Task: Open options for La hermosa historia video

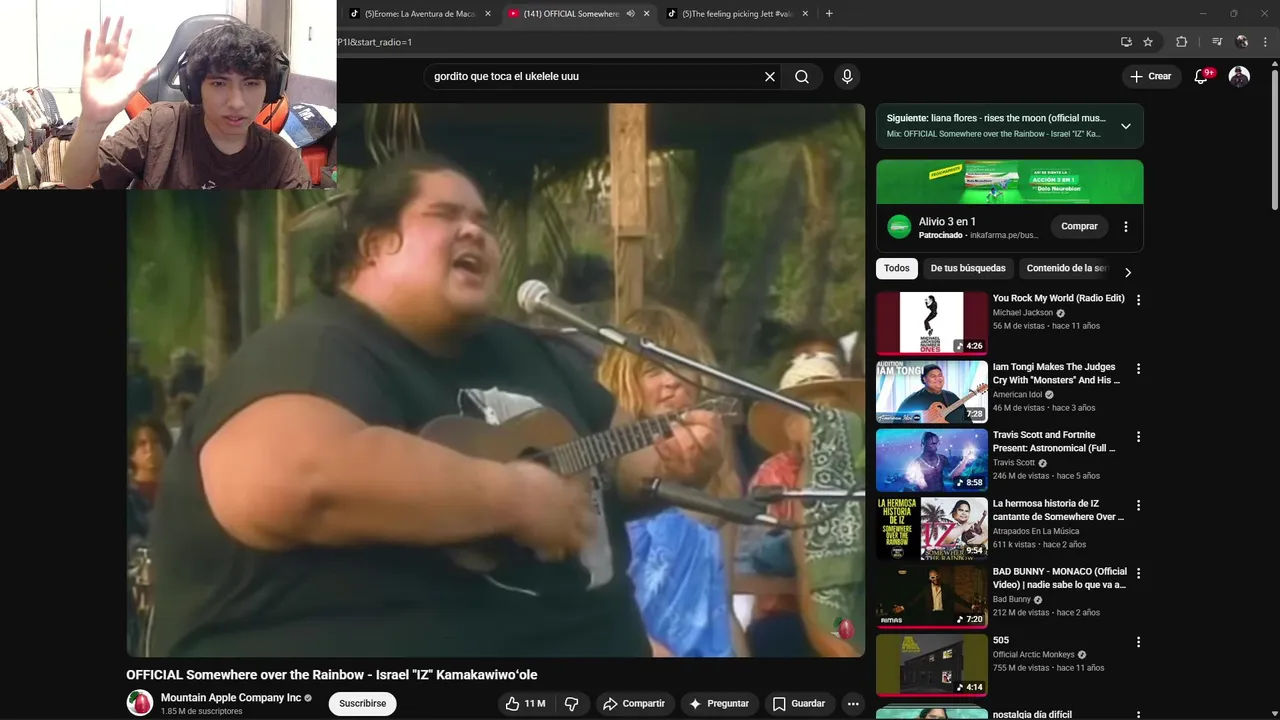Action: click(x=1138, y=506)
